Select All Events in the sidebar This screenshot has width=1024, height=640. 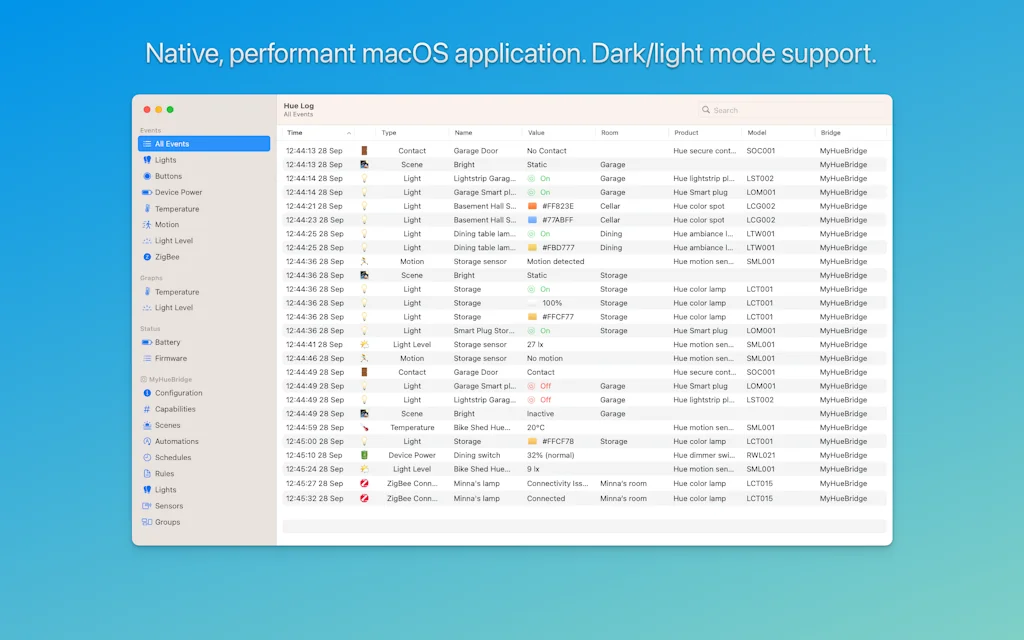point(204,144)
